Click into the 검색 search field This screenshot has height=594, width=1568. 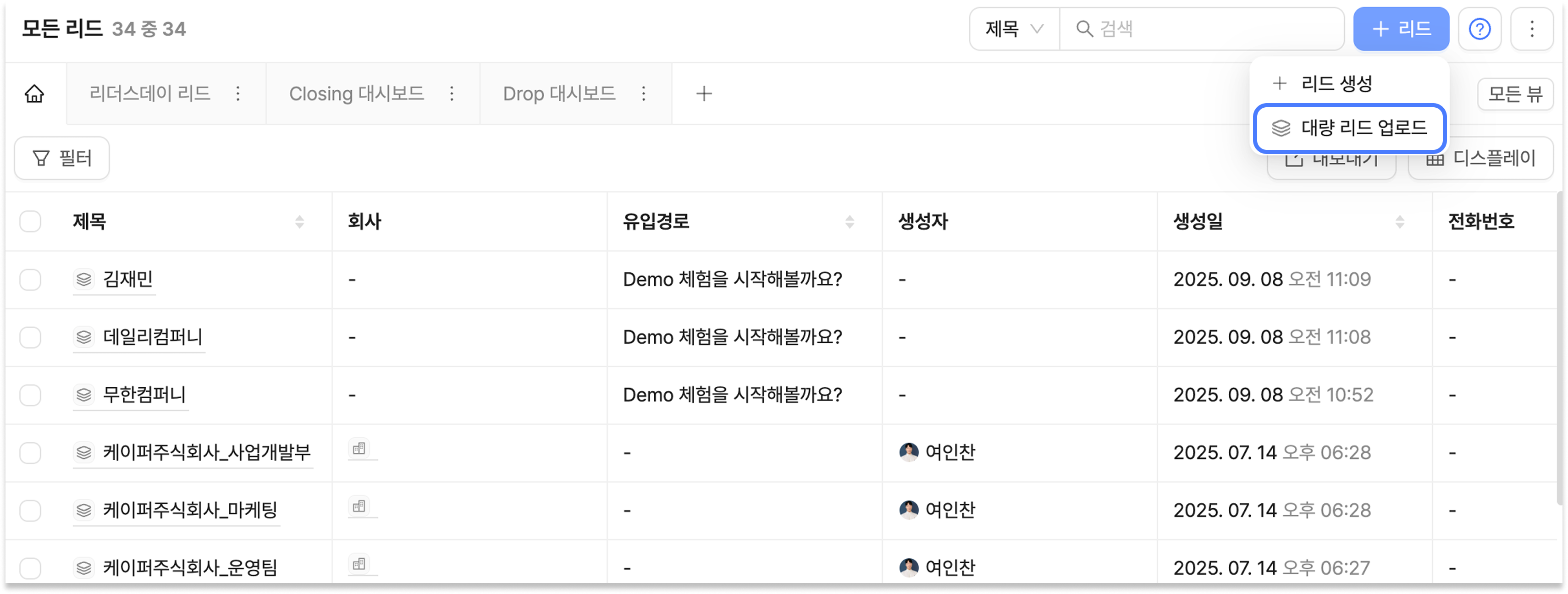click(1211, 28)
